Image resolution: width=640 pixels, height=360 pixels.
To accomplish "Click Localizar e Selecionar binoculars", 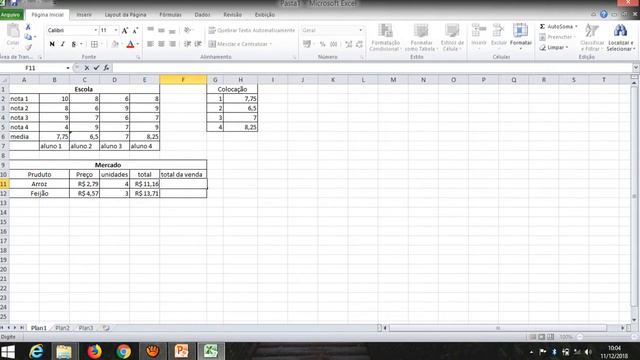I will pyautogui.click(x=620, y=38).
